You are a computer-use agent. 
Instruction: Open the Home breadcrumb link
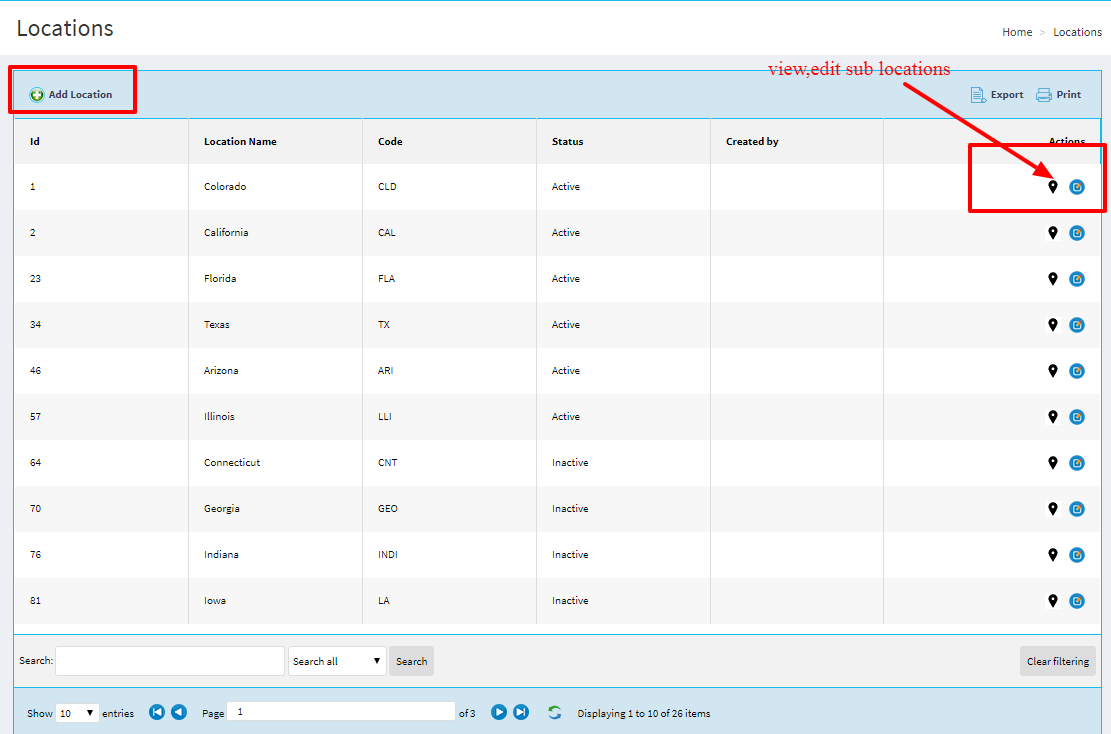coord(1017,32)
